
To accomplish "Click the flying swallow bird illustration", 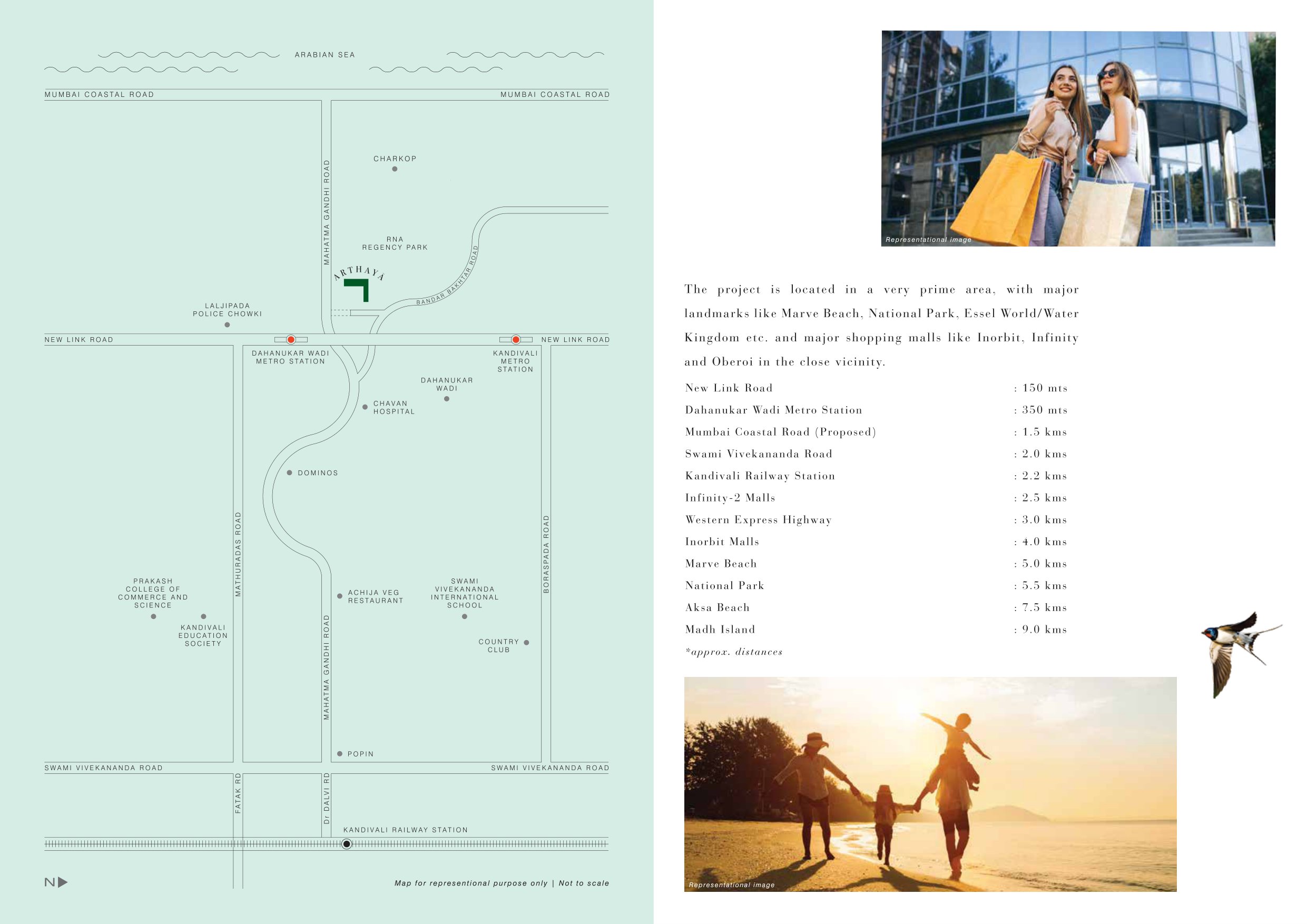I will [x=1241, y=655].
